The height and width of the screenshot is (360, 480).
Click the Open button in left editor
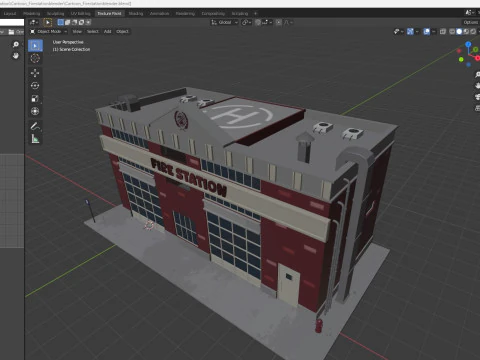(16, 32)
